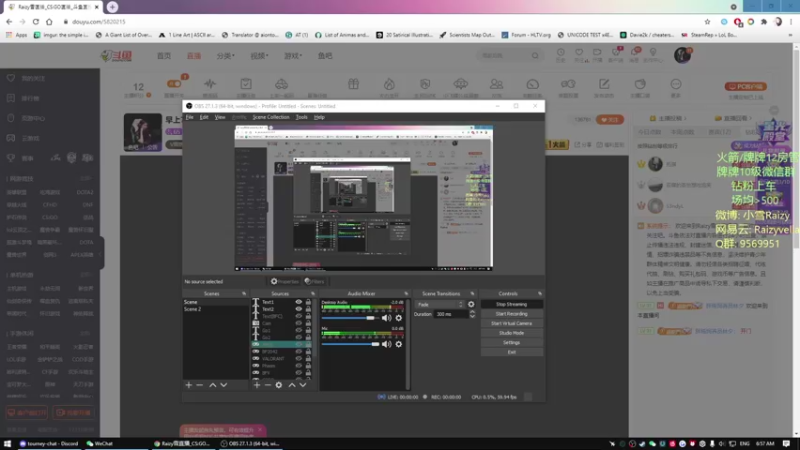The image size is (800, 450).
Task: Toggle lock on Cam source
Action: tap(308, 323)
